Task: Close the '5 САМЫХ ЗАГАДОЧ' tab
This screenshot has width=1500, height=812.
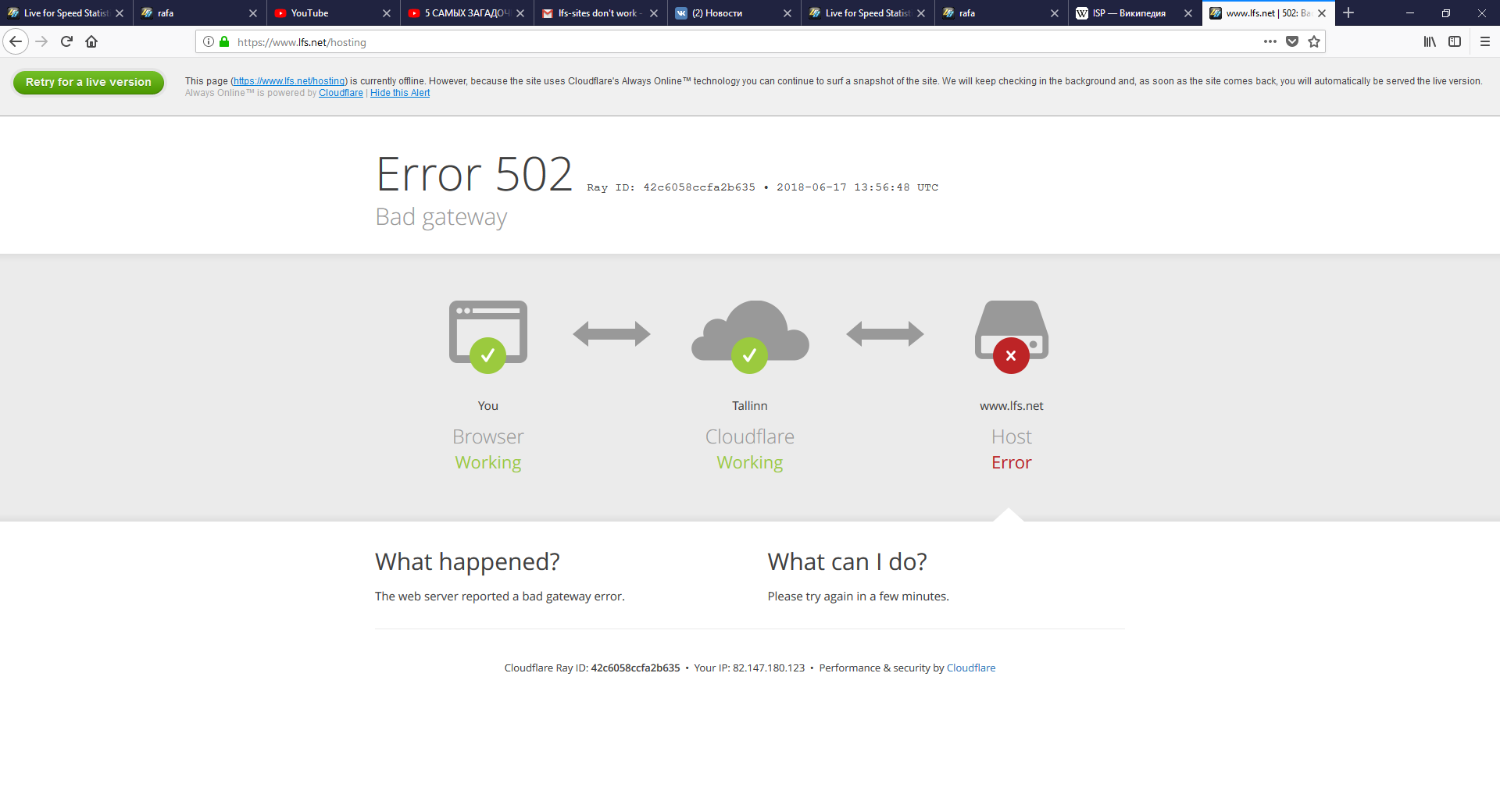Action: [520, 13]
